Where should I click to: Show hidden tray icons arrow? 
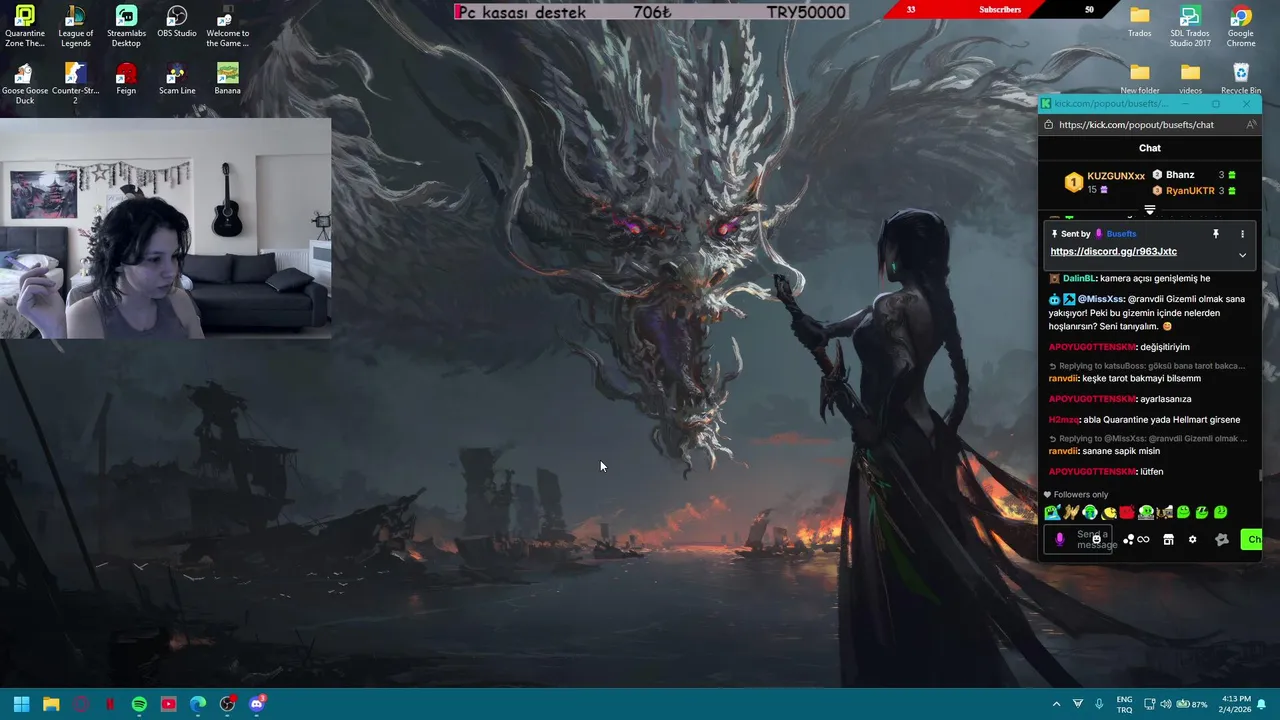(x=1056, y=704)
